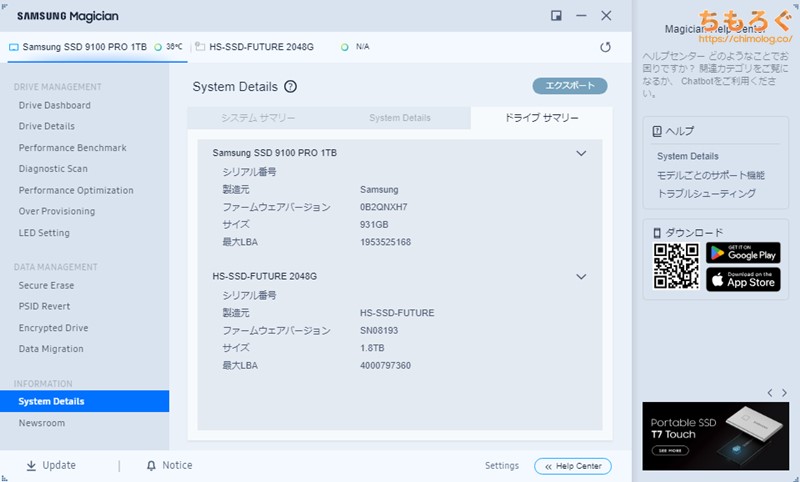Click the HS-SSD-FUTURE drive icon in the tab bar
Viewport: 800px width, 482px height.
point(200,47)
